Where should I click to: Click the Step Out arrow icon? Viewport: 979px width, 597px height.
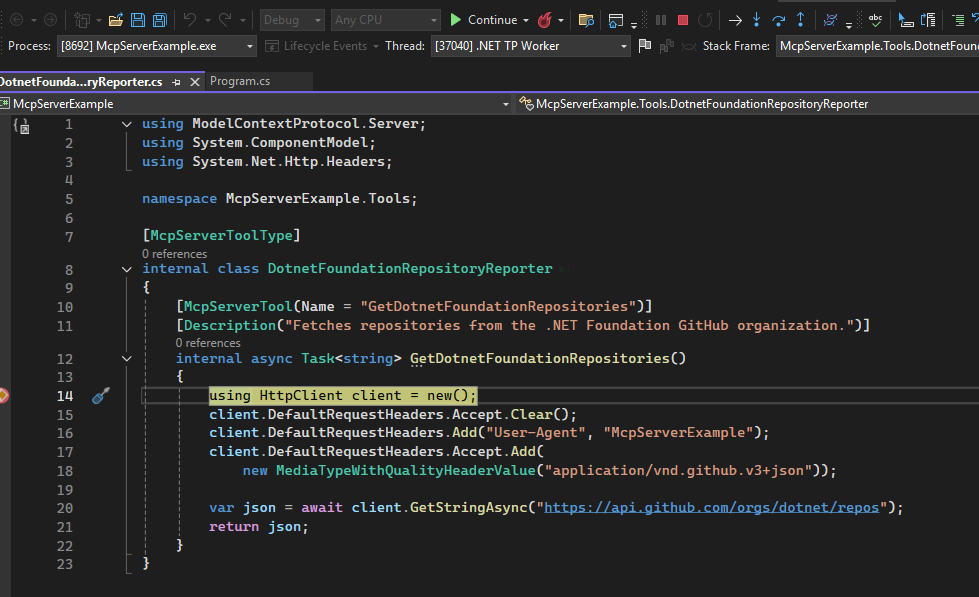[x=800, y=20]
